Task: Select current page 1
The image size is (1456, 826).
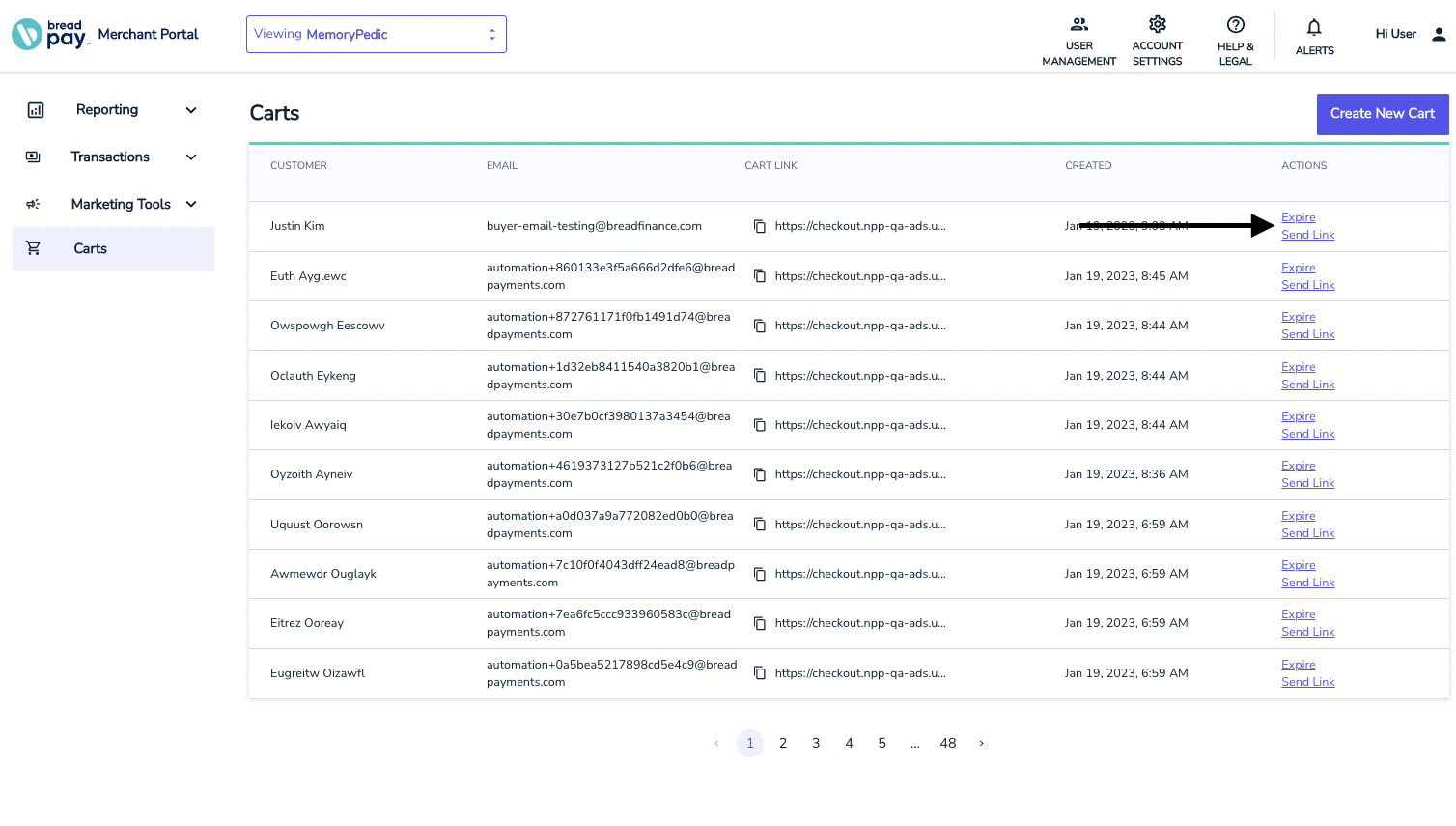Action: coord(750,743)
